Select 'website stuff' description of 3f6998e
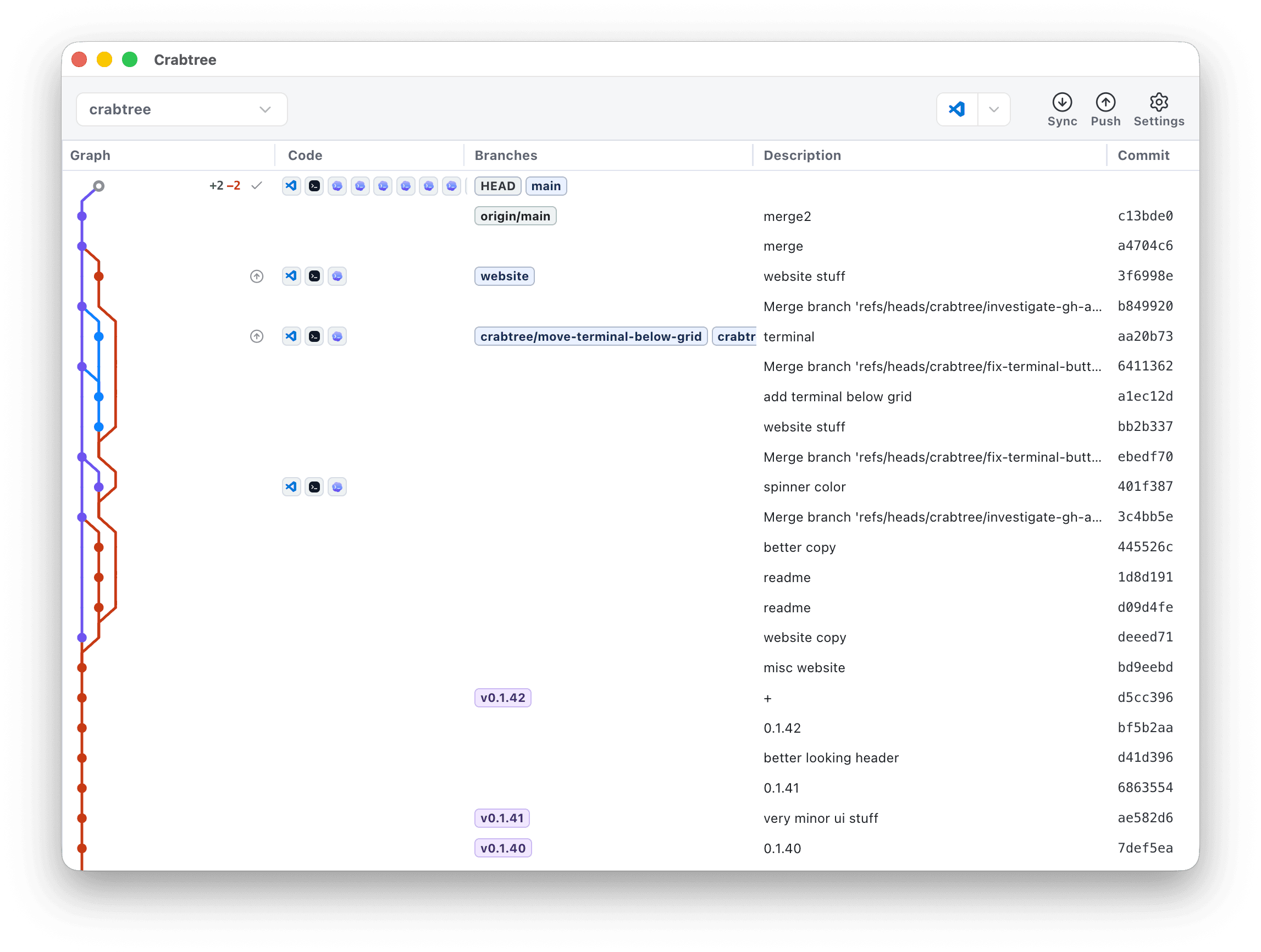This screenshot has width=1261, height=952. coord(804,276)
